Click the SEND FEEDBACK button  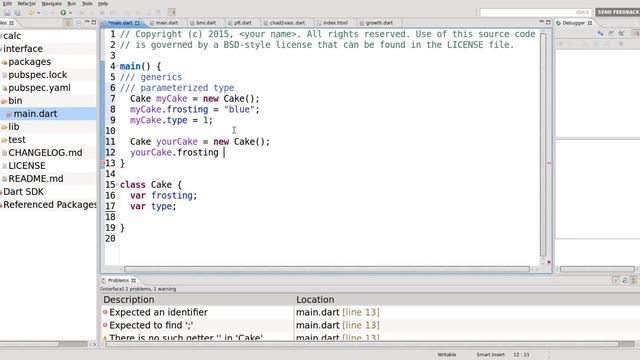tap(618, 12)
